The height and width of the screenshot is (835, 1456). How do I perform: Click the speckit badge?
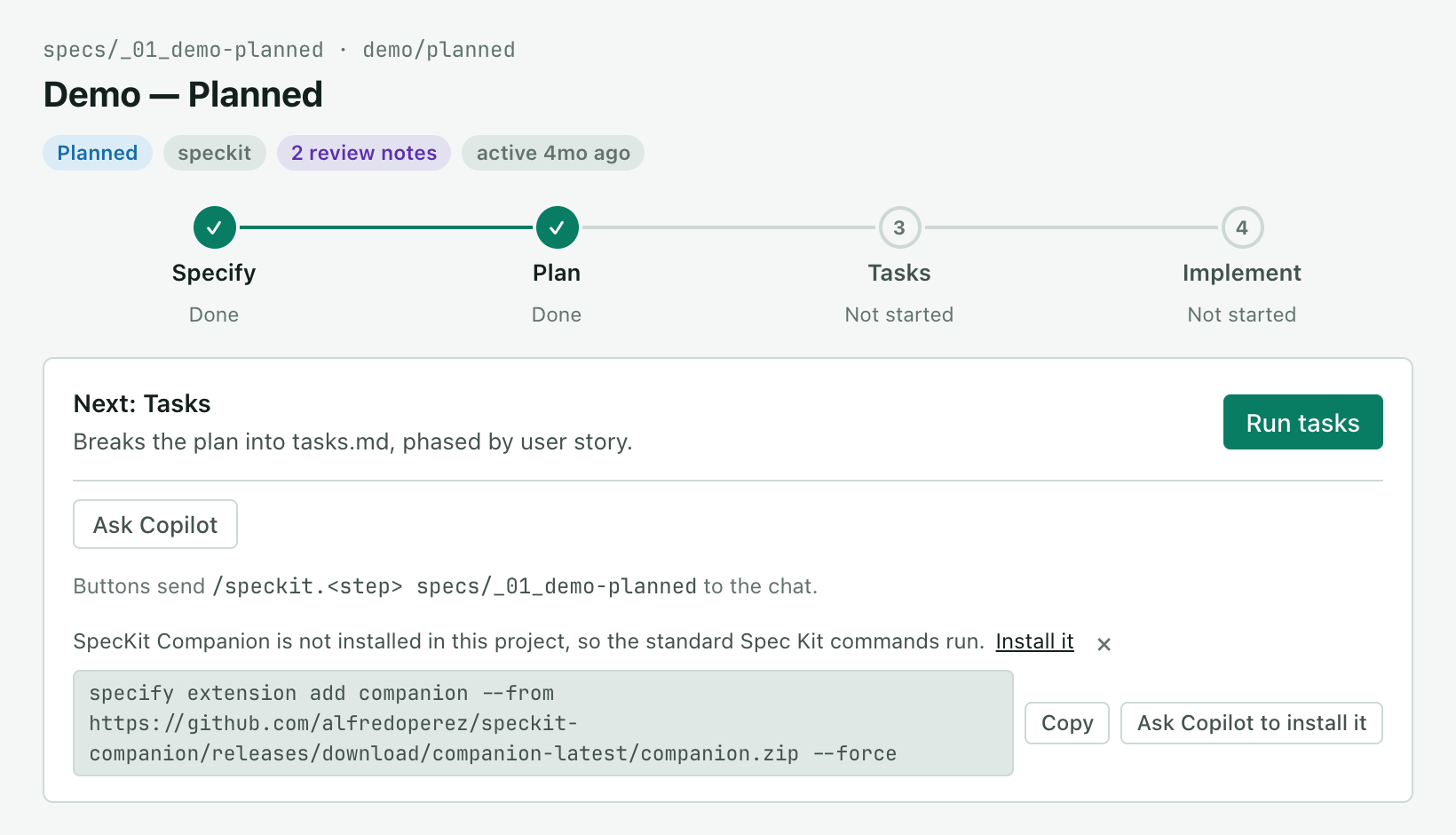point(215,153)
